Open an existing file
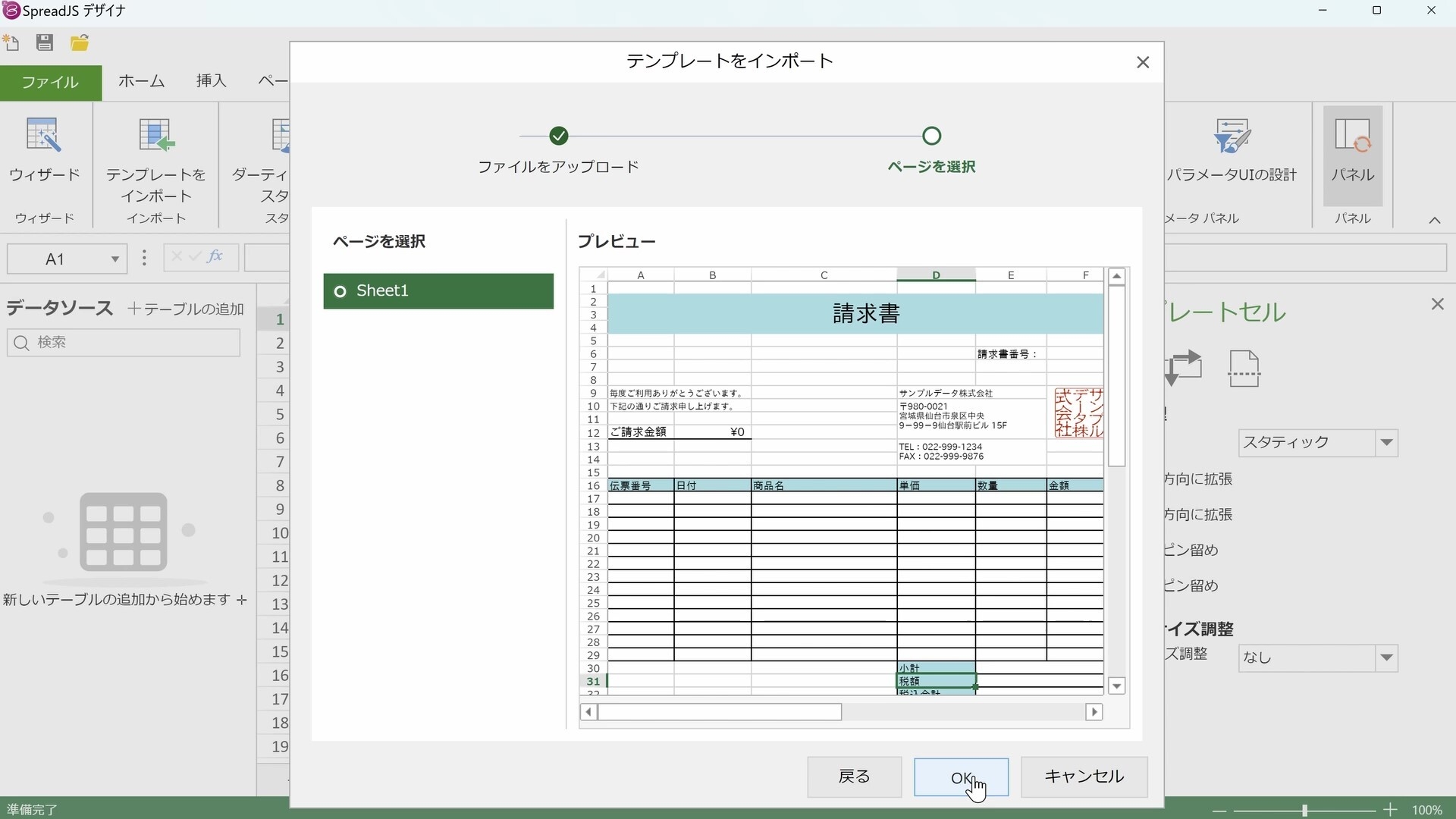Viewport: 1456px width, 819px height. point(79,43)
